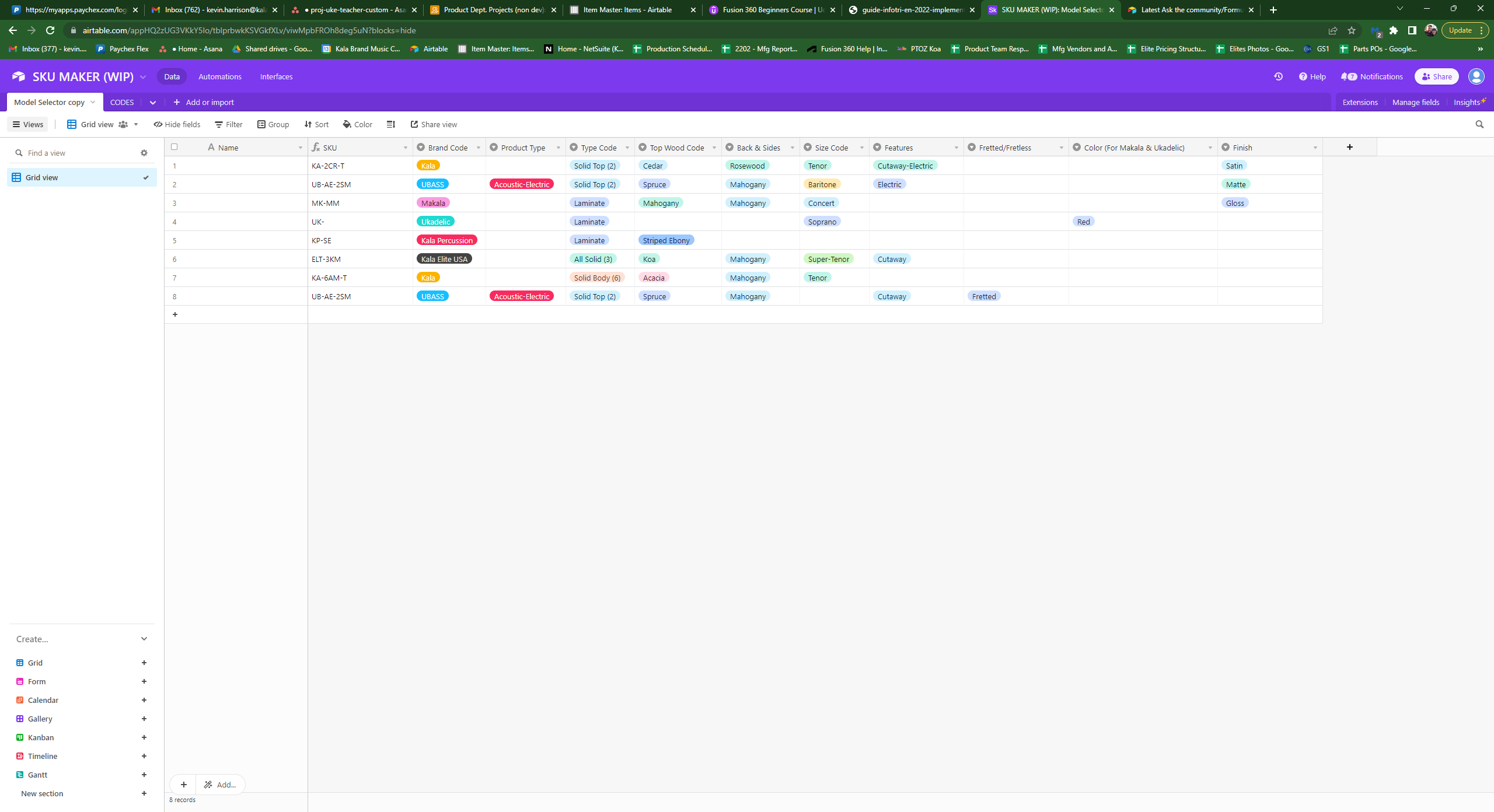This screenshot has width=1494, height=812.
Task: Select SKU cell ELT-3KM
Action: (360, 259)
